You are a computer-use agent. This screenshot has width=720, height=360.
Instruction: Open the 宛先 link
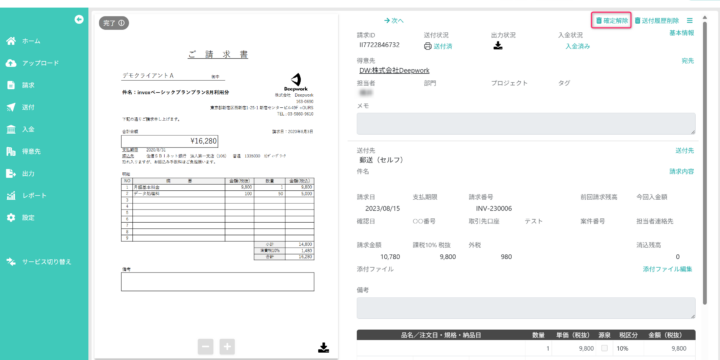tap(688, 60)
